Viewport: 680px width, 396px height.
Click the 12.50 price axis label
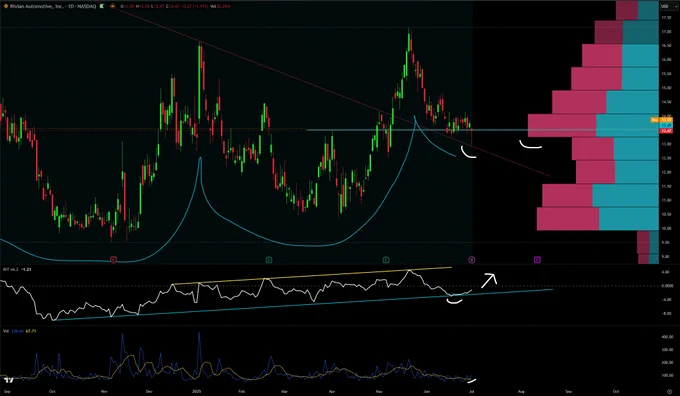point(666,158)
